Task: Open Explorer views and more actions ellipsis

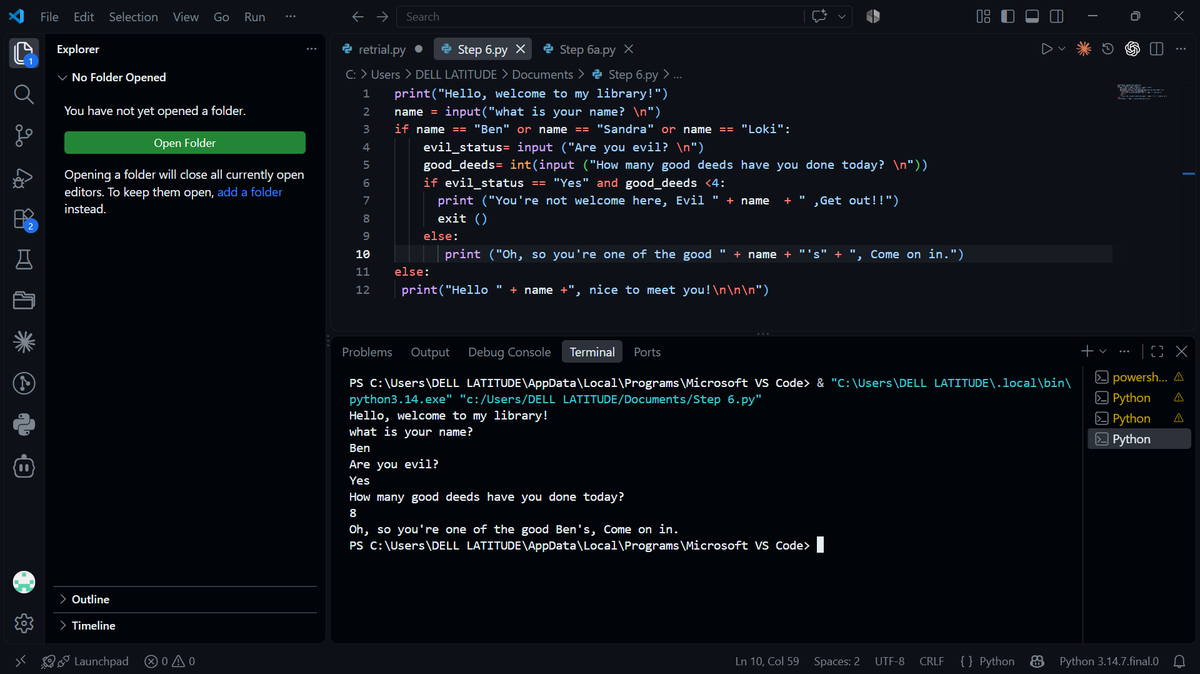Action: (x=311, y=49)
